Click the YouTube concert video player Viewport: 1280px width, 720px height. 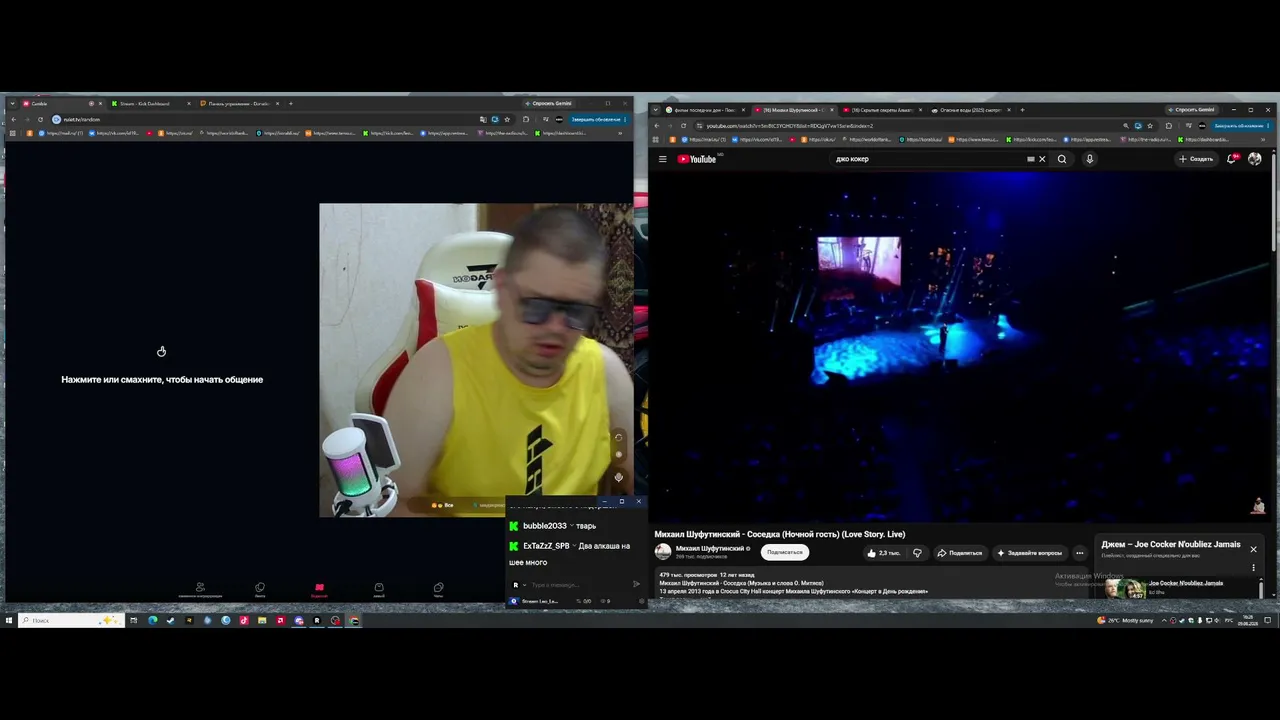(x=960, y=346)
